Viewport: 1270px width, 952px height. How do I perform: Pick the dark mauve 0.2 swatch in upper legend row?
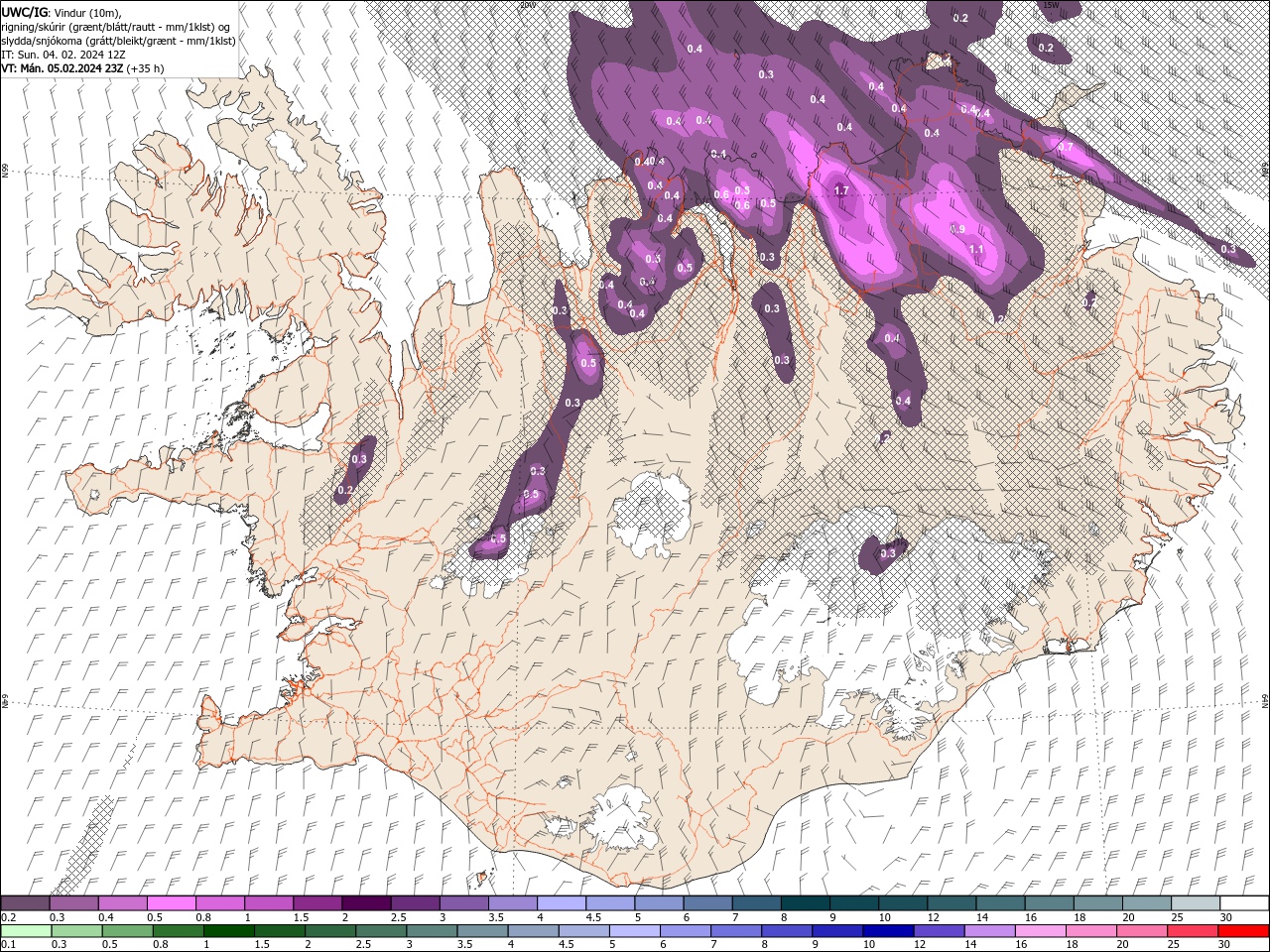(x=25, y=903)
